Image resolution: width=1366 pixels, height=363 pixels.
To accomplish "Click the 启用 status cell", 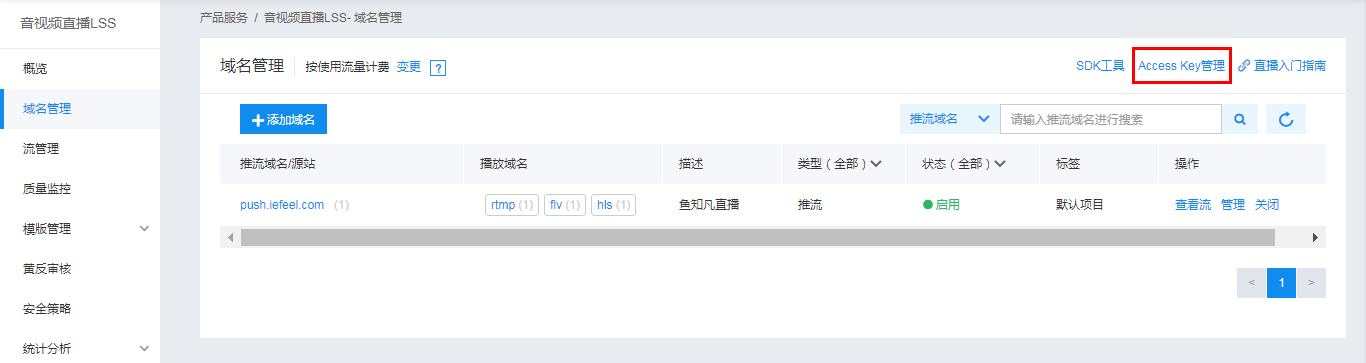I will 941,205.
